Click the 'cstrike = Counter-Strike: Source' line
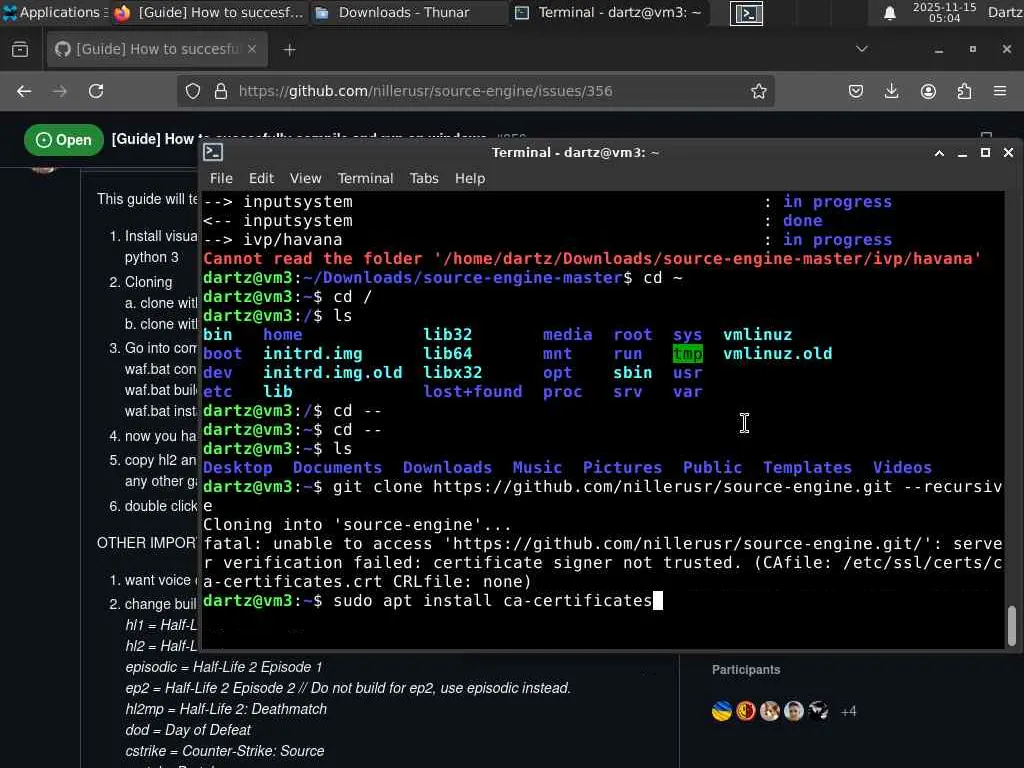Image resolution: width=1024 pixels, height=768 pixels. (225, 751)
